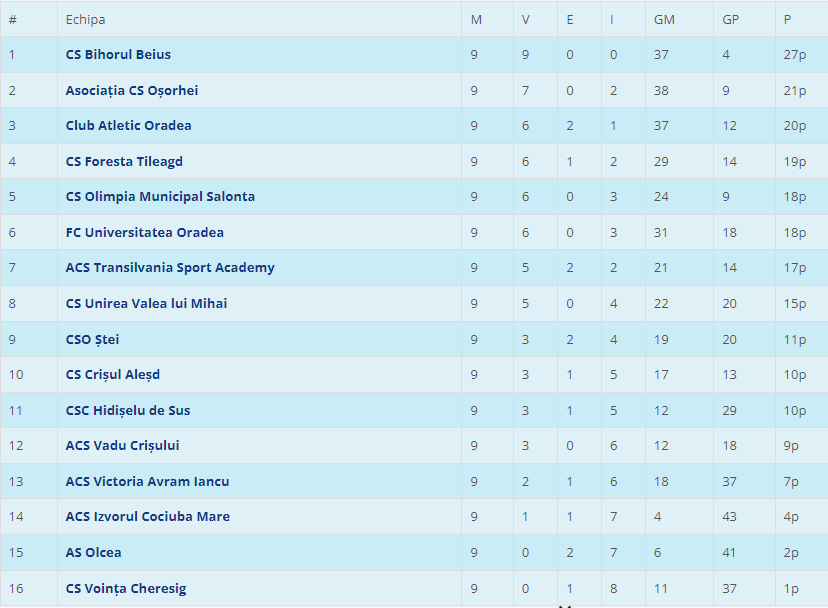Click the GM column header
The width and height of the screenshot is (828, 608).
[x=663, y=19]
